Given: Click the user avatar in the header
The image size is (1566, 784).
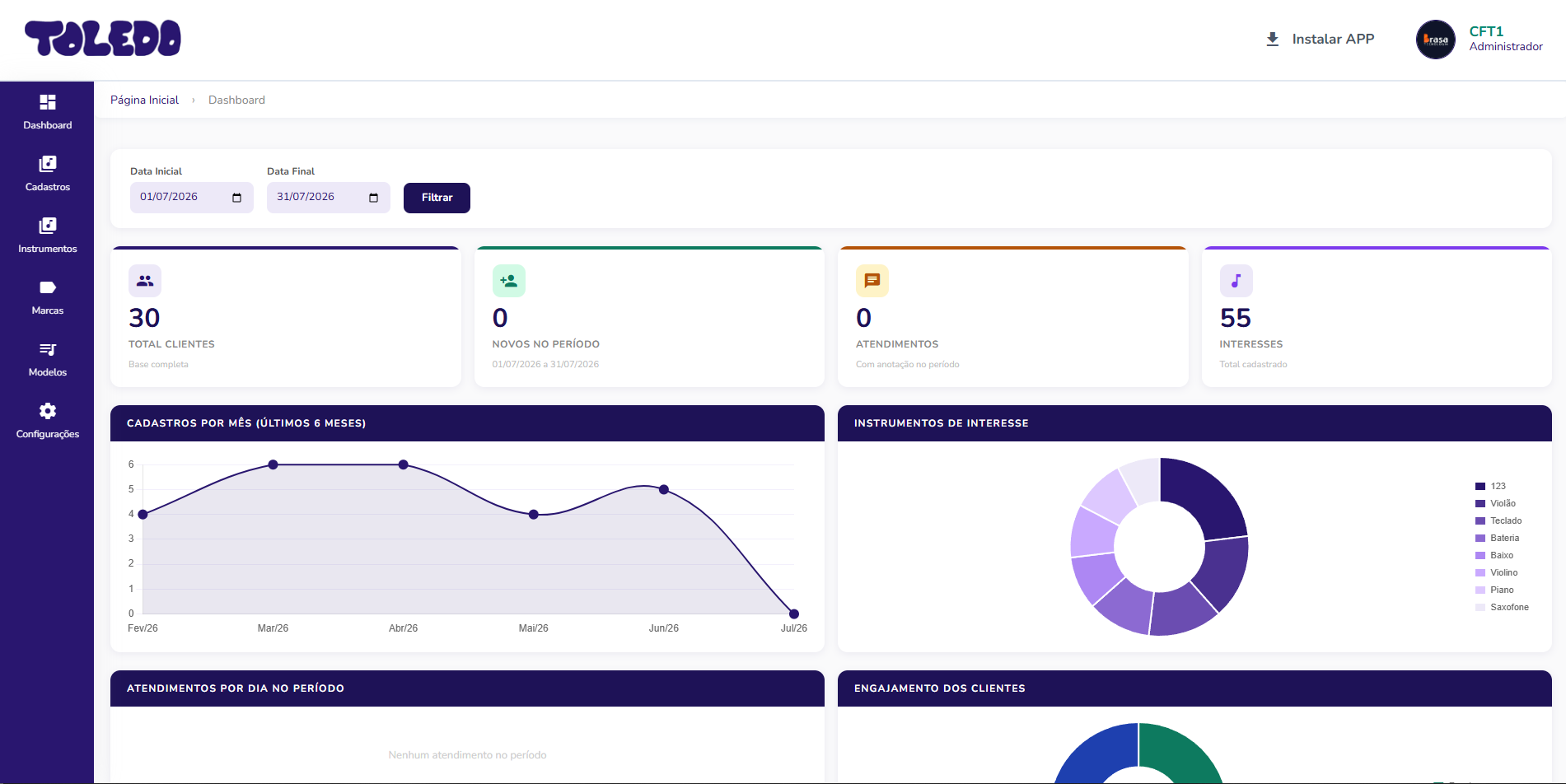Looking at the screenshot, I should point(1436,40).
